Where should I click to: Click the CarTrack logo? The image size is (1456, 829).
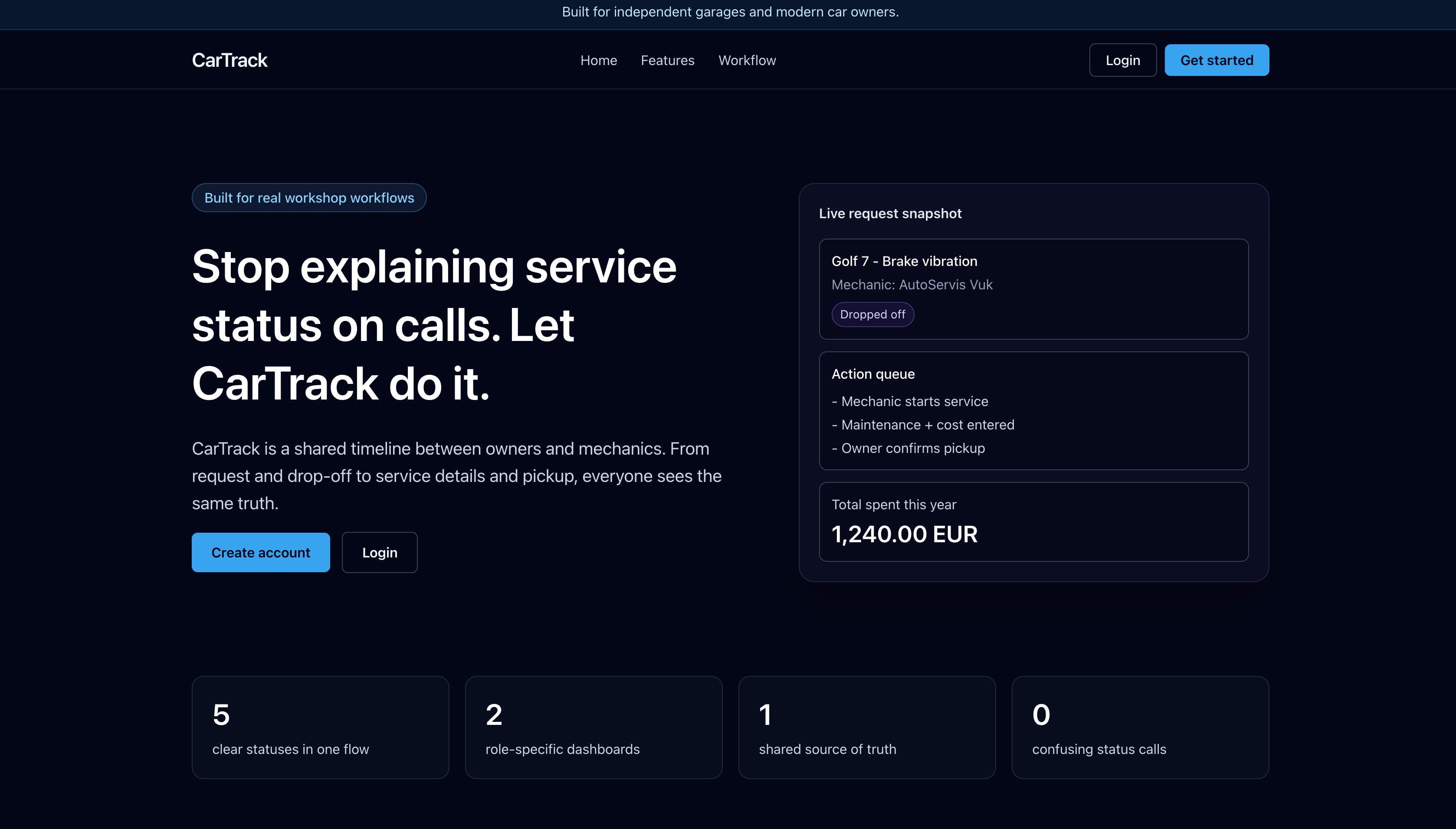[229, 59]
